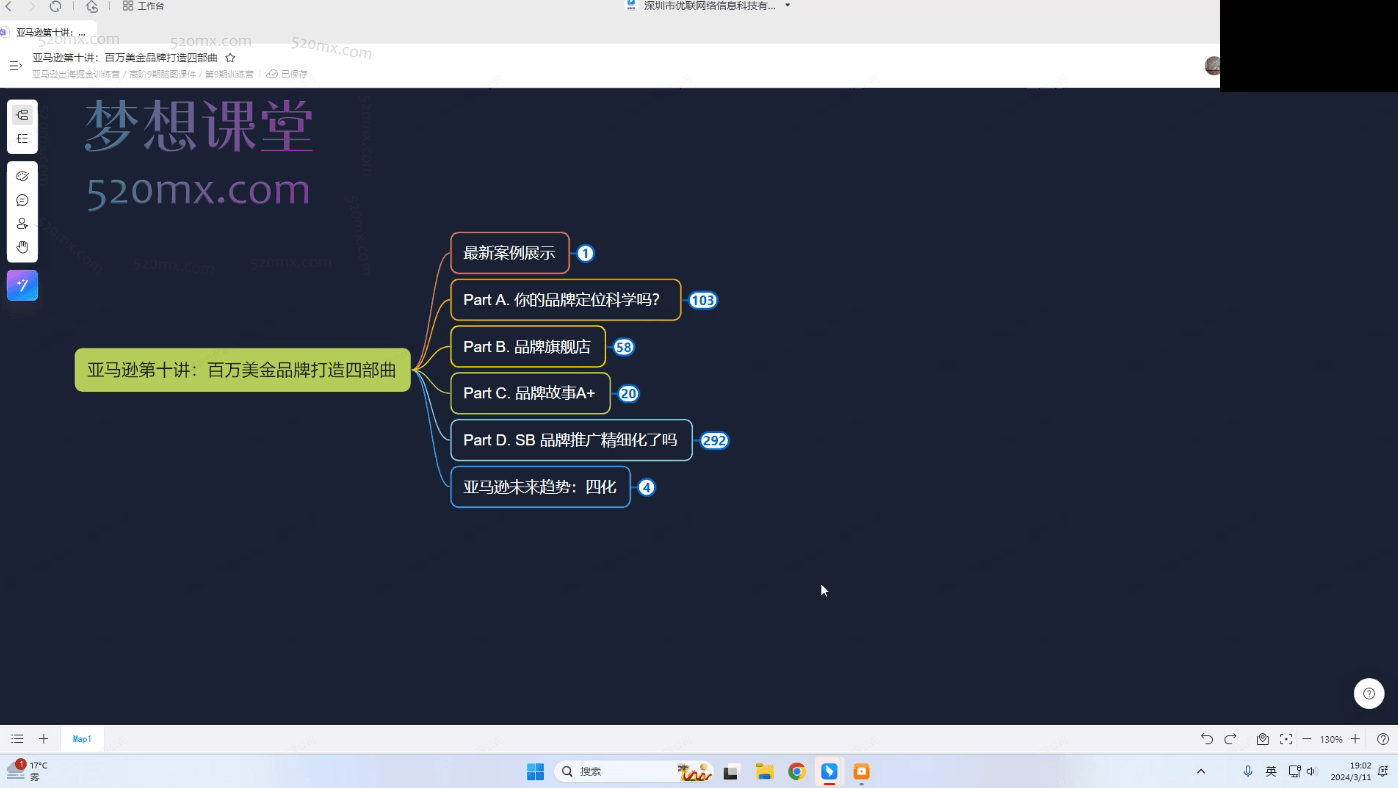This screenshot has height=788, width=1398.
Task: Launch the AI magic wand assistant
Action: (22, 285)
